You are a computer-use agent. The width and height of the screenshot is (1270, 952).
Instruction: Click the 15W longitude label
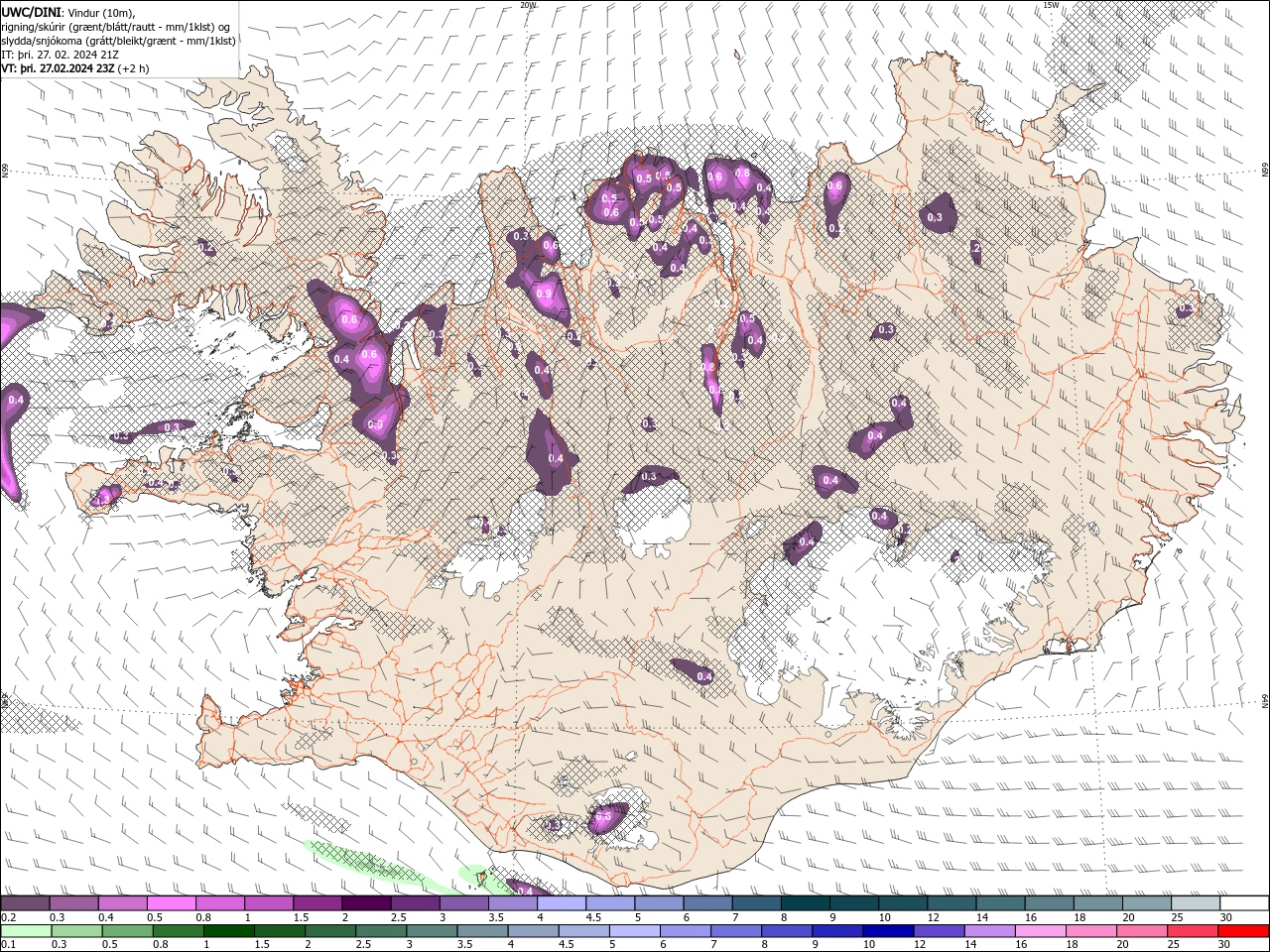1051,5
